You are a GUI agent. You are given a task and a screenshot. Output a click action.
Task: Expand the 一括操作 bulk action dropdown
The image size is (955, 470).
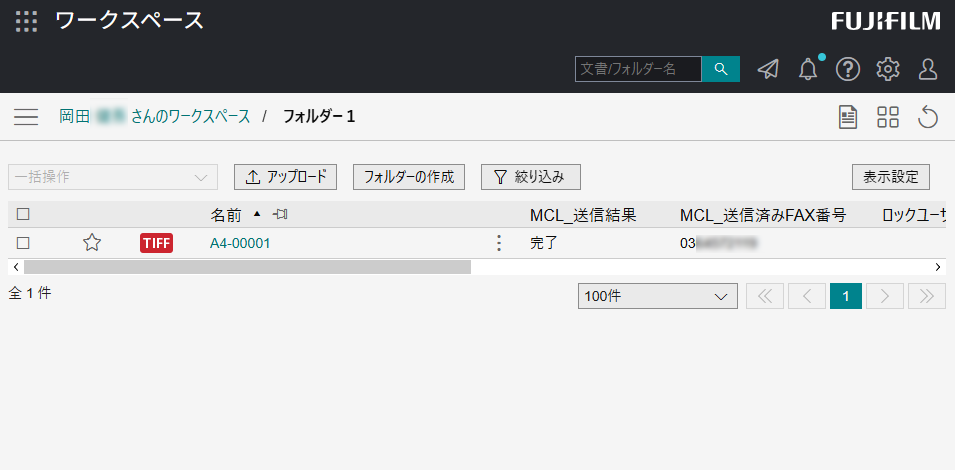[x=112, y=177]
